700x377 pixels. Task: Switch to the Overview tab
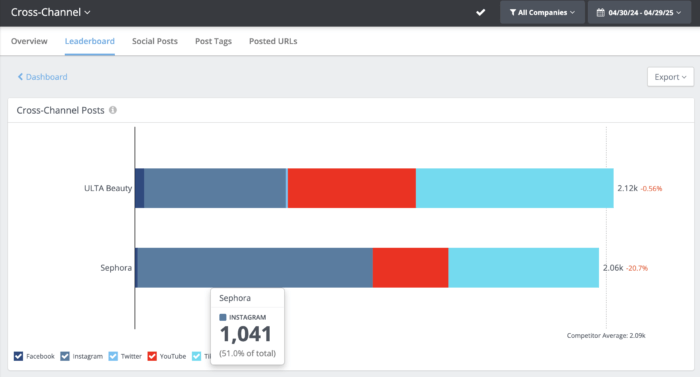click(29, 41)
